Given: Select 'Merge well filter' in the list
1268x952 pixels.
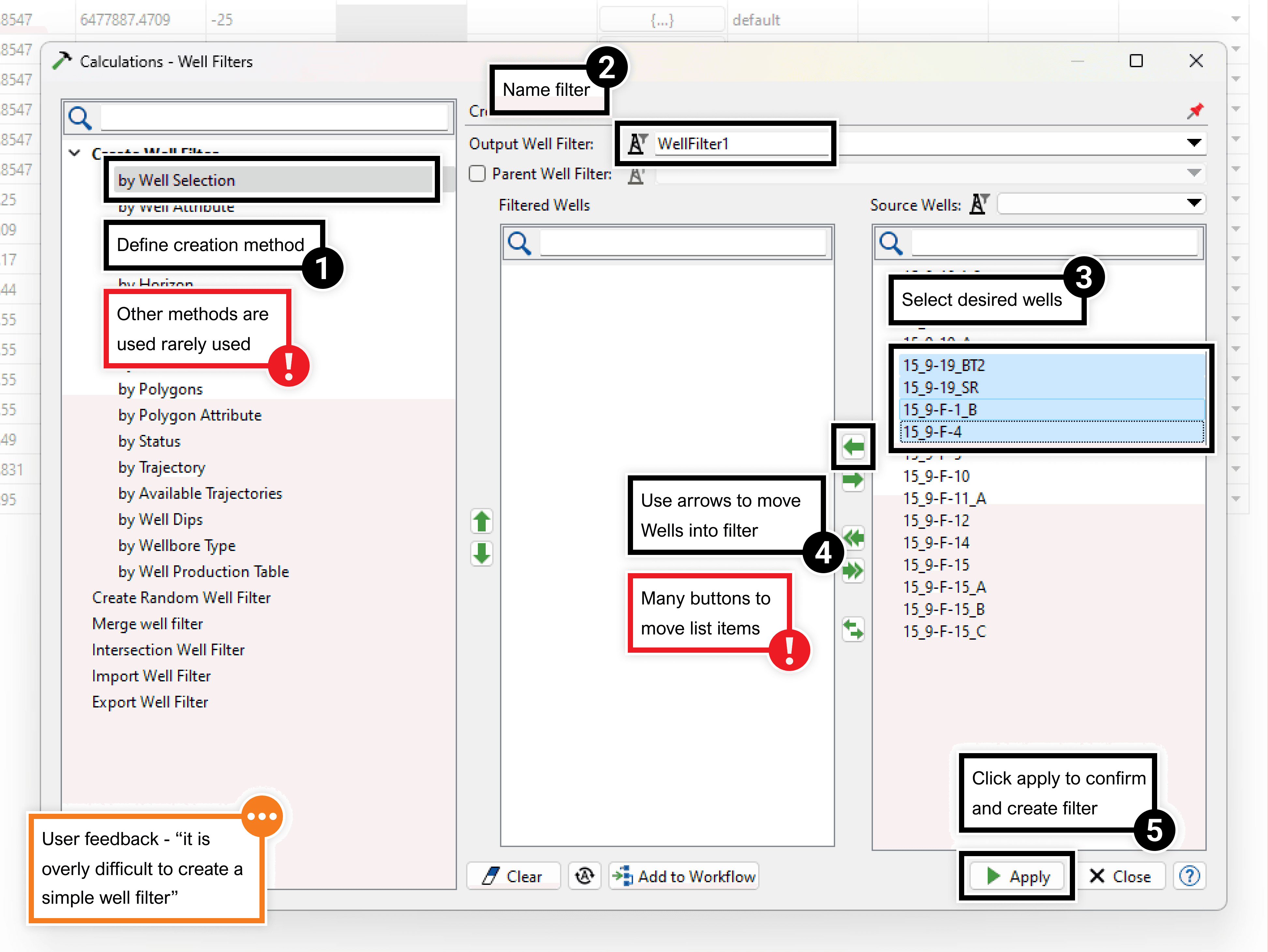Looking at the screenshot, I should (x=147, y=624).
